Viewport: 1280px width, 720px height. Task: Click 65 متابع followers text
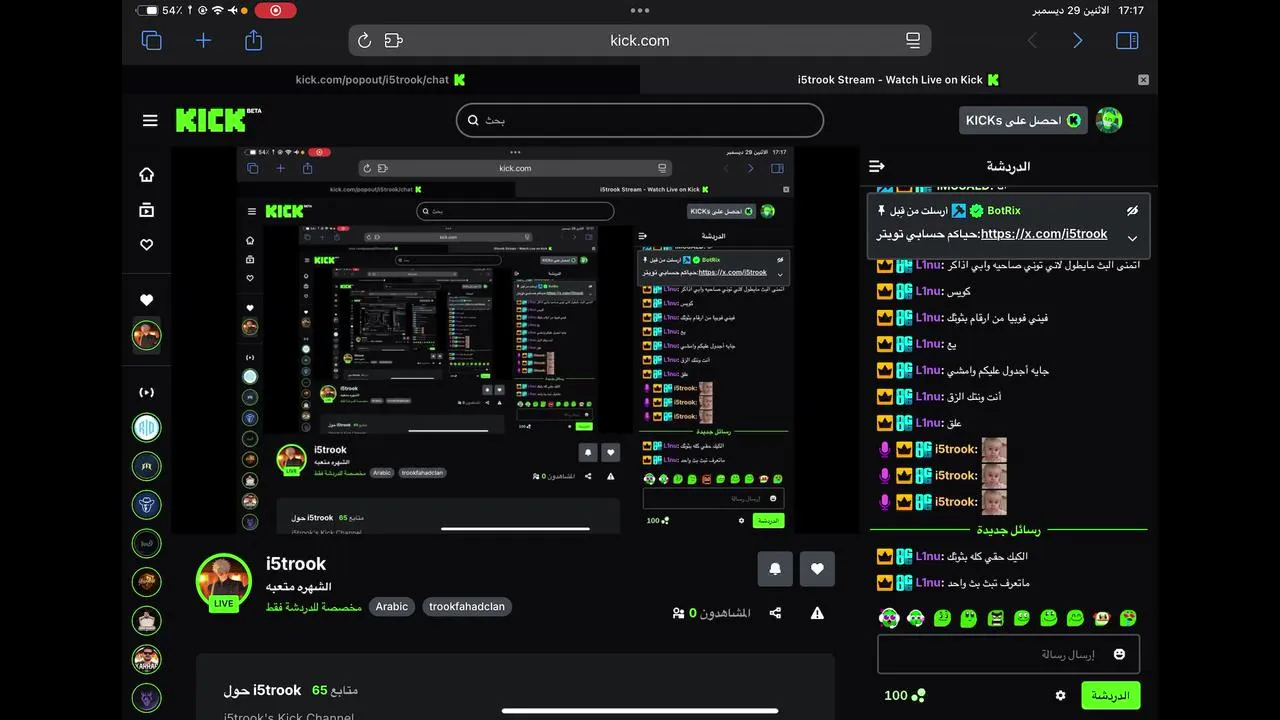(x=335, y=690)
